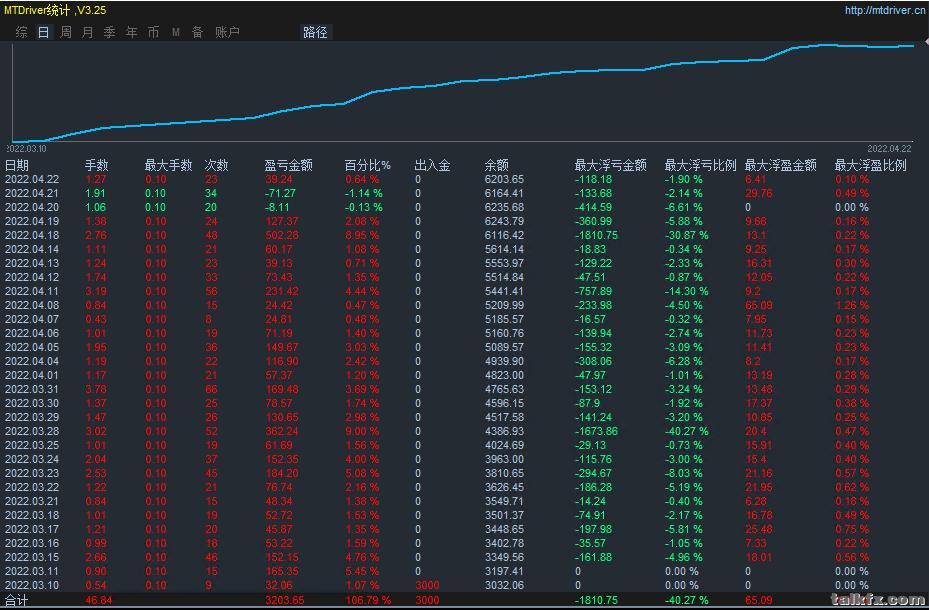The width and height of the screenshot is (929, 610).
Task: Select the 2022.03.28 row date
Action: point(32,431)
